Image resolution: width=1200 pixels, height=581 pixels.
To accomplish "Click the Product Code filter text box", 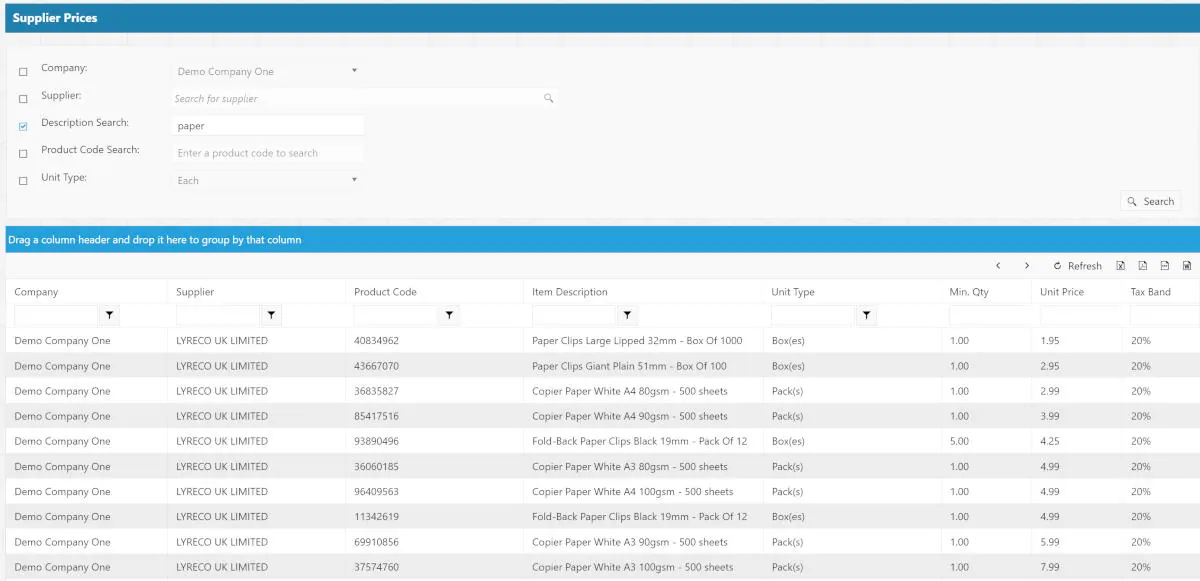I will coord(397,315).
